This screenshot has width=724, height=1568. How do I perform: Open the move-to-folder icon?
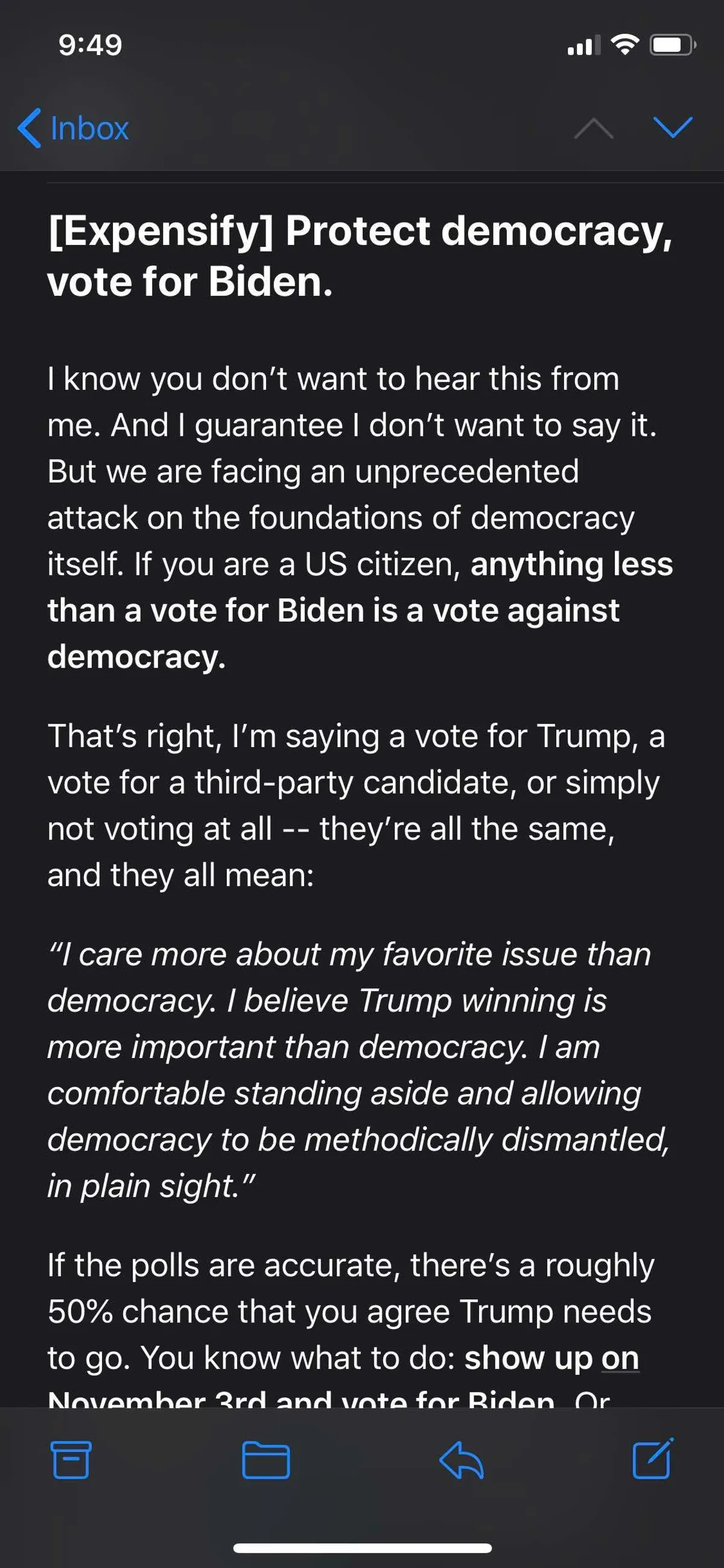(266, 1459)
